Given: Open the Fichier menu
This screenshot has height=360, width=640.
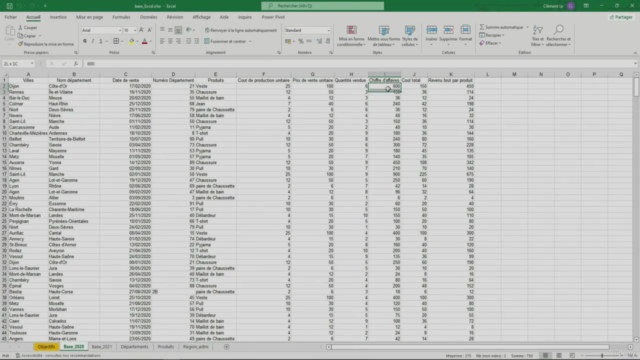Looking at the screenshot, I should 11,17.
